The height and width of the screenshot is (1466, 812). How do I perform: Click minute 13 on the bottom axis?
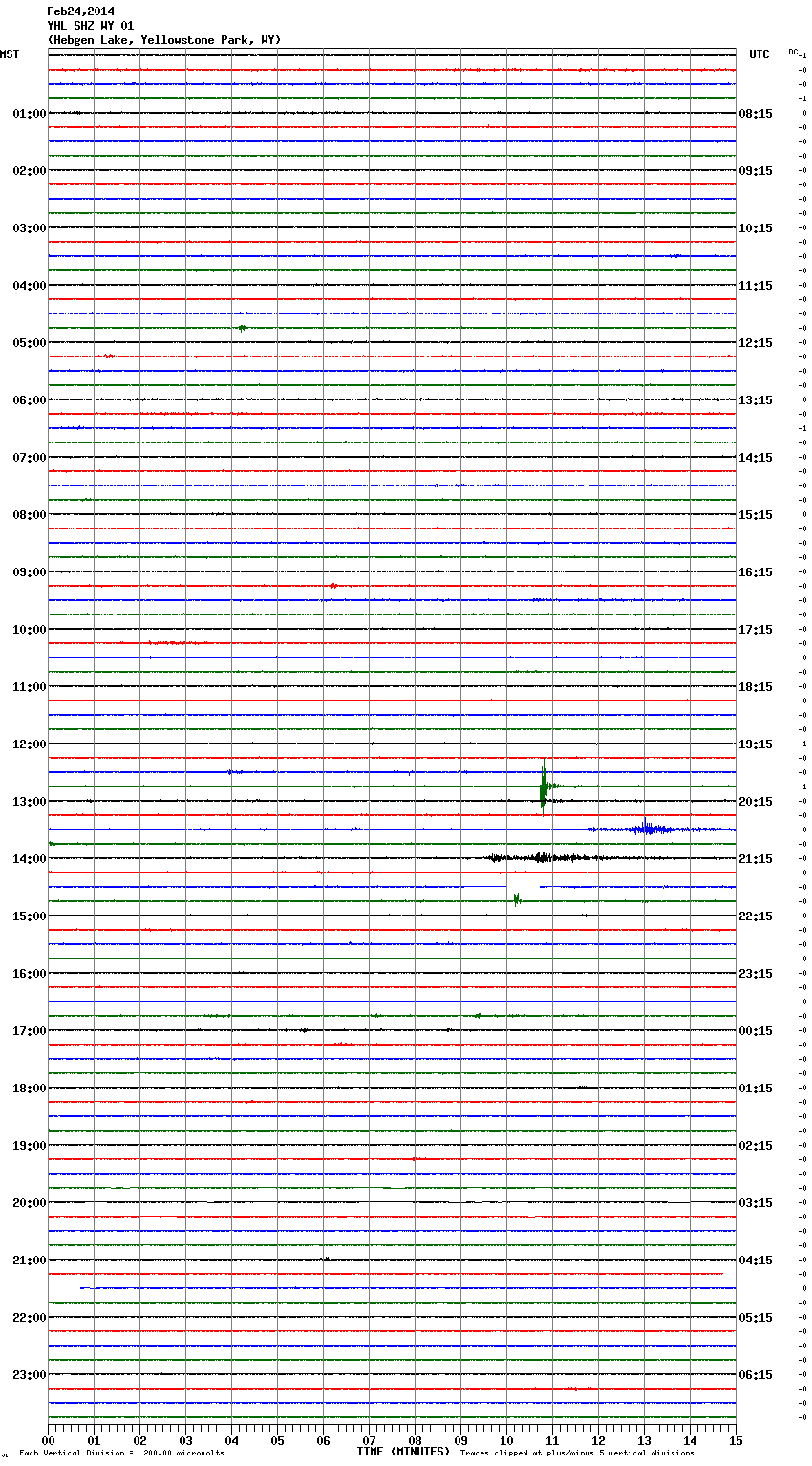644,1440
